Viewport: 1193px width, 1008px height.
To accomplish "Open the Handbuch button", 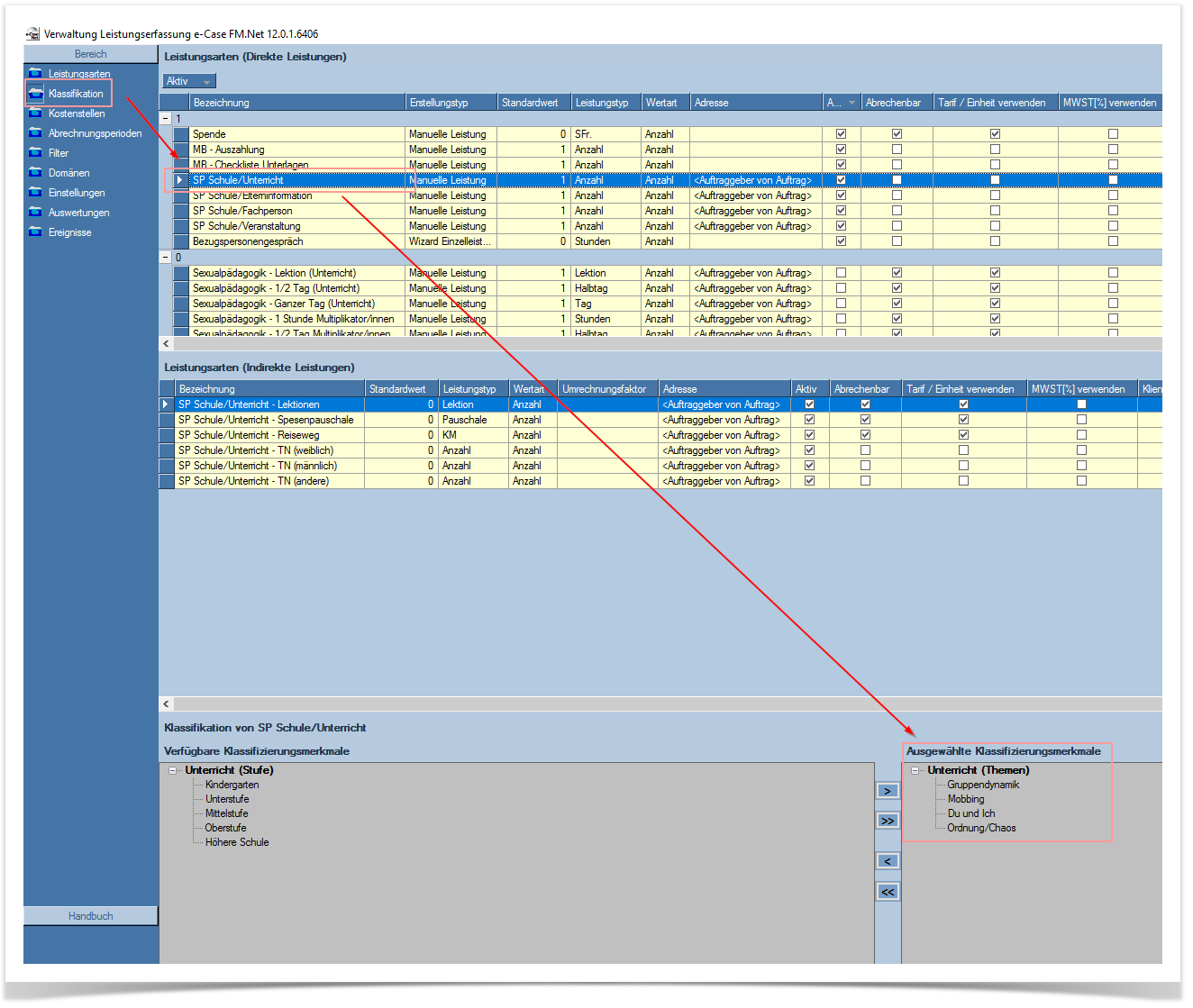I will pos(91,916).
